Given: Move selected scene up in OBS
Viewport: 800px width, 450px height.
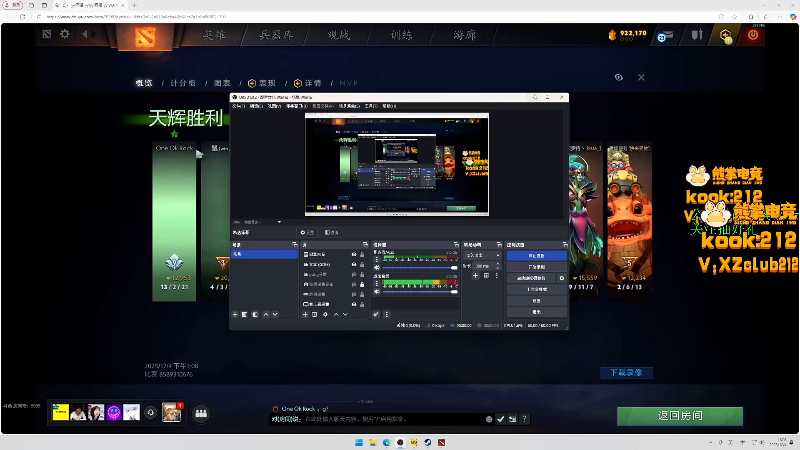Looking at the screenshot, I should click(x=266, y=315).
